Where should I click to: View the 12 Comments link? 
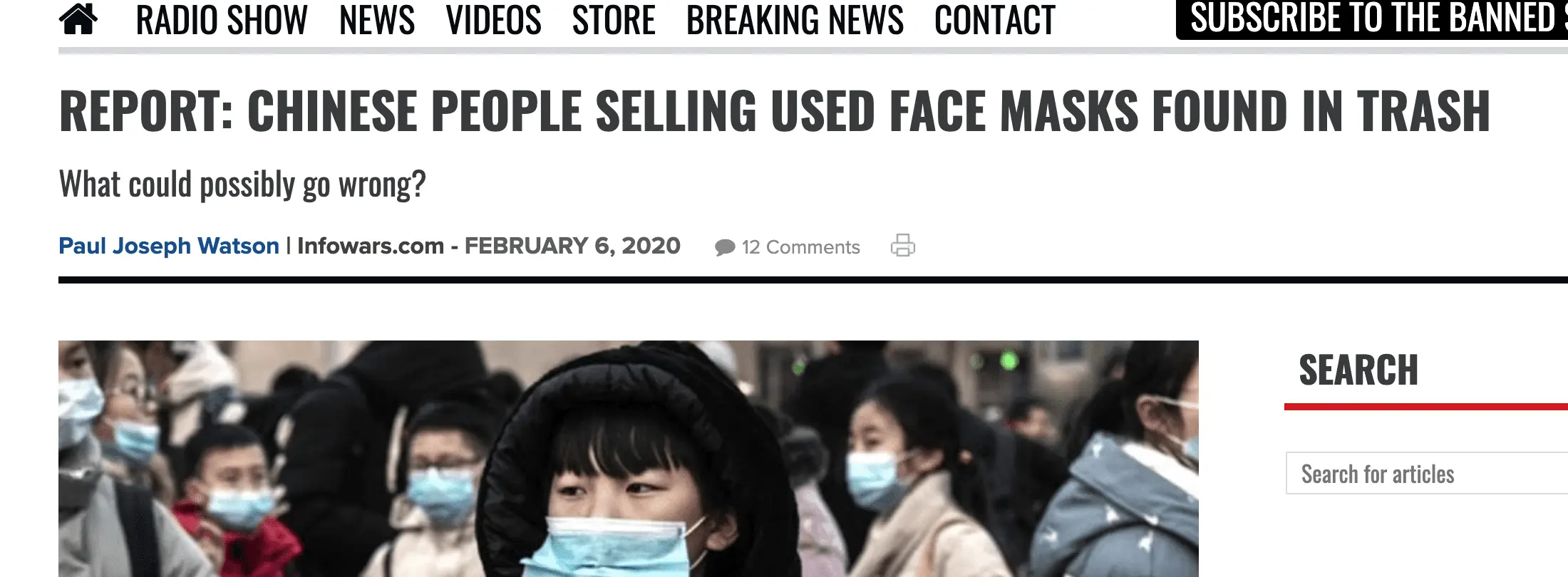pyautogui.click(x=800, y=247)
